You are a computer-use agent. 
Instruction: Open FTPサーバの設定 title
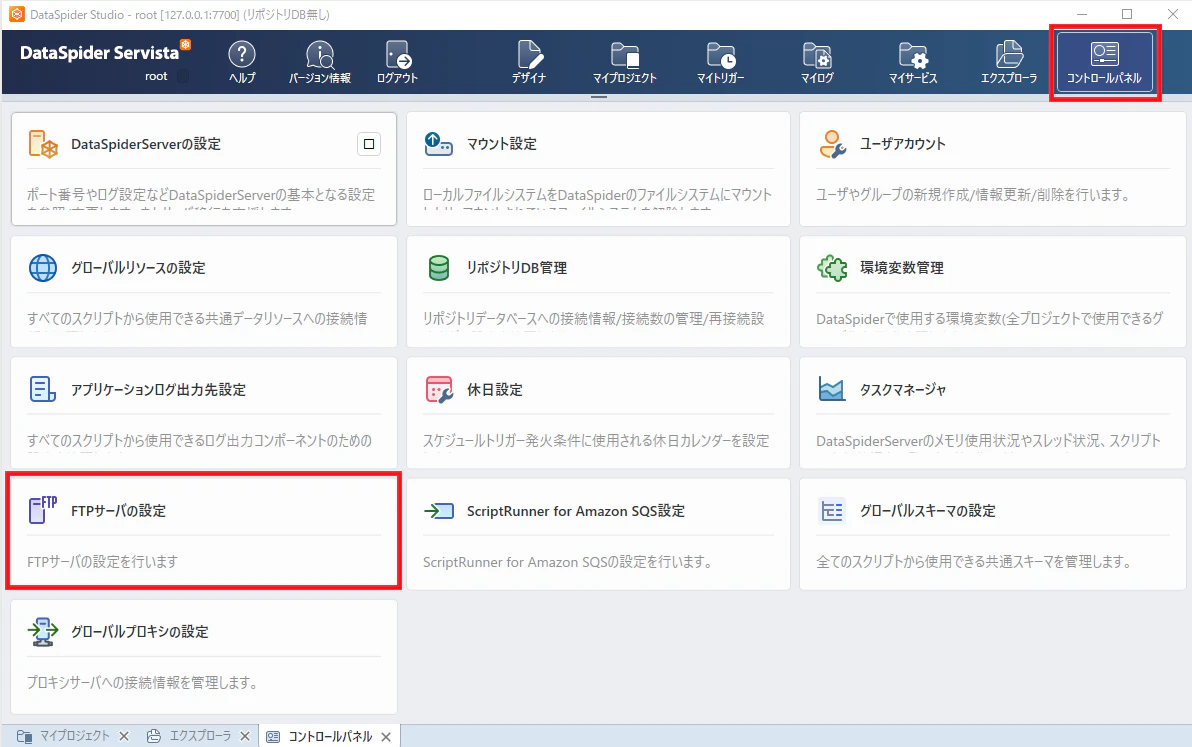coord(119,511)
